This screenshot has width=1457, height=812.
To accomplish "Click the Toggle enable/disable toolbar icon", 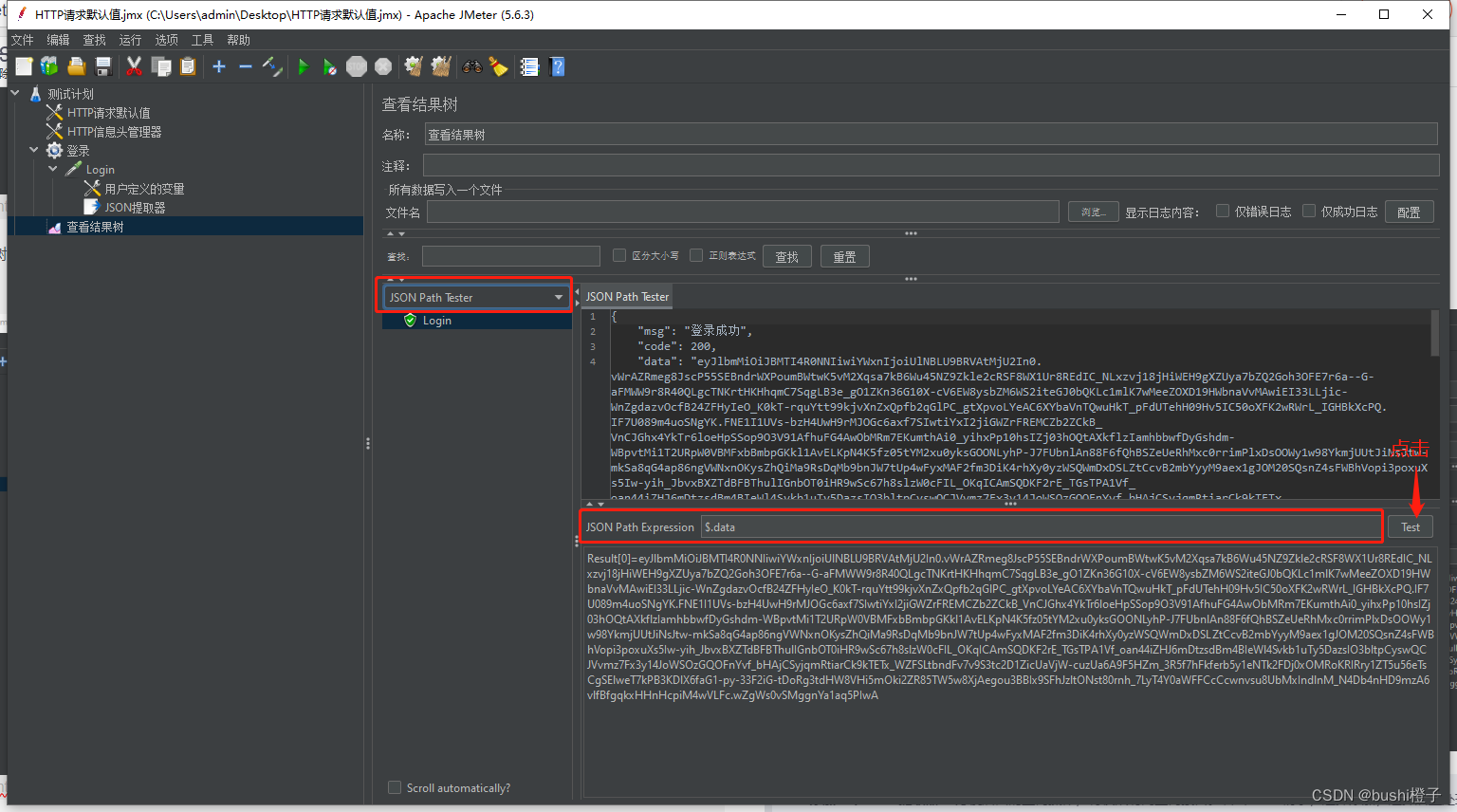I will click(272, 66).
